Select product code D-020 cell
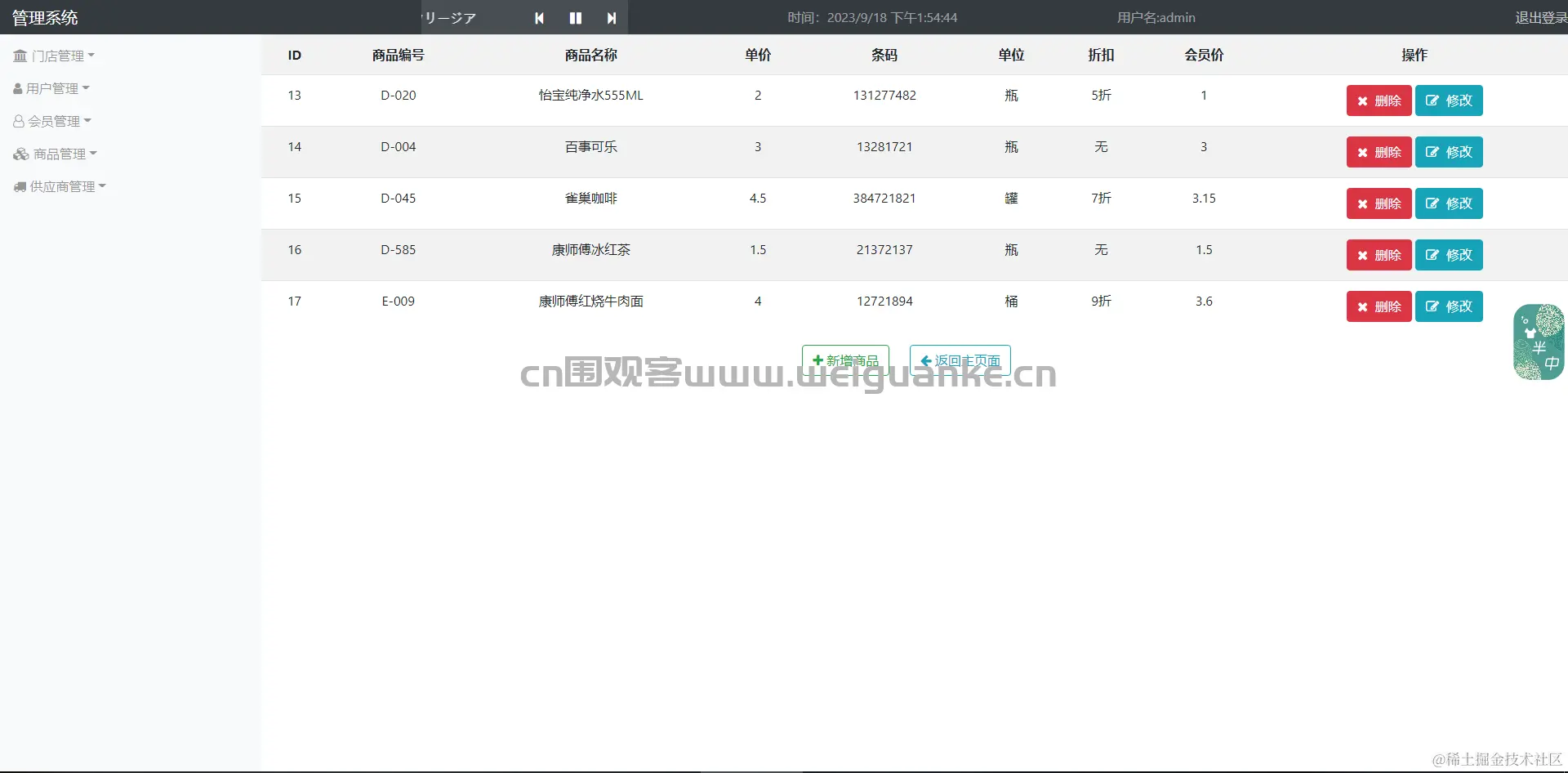1568x773 pixels. [398, 95]
